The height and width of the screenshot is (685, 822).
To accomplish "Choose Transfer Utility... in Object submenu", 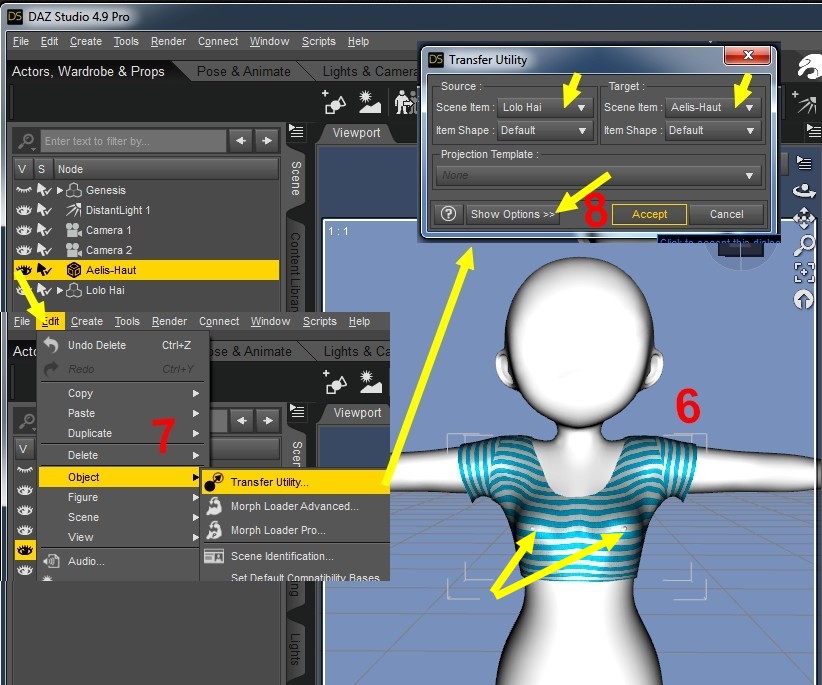I will coord(295,482).
